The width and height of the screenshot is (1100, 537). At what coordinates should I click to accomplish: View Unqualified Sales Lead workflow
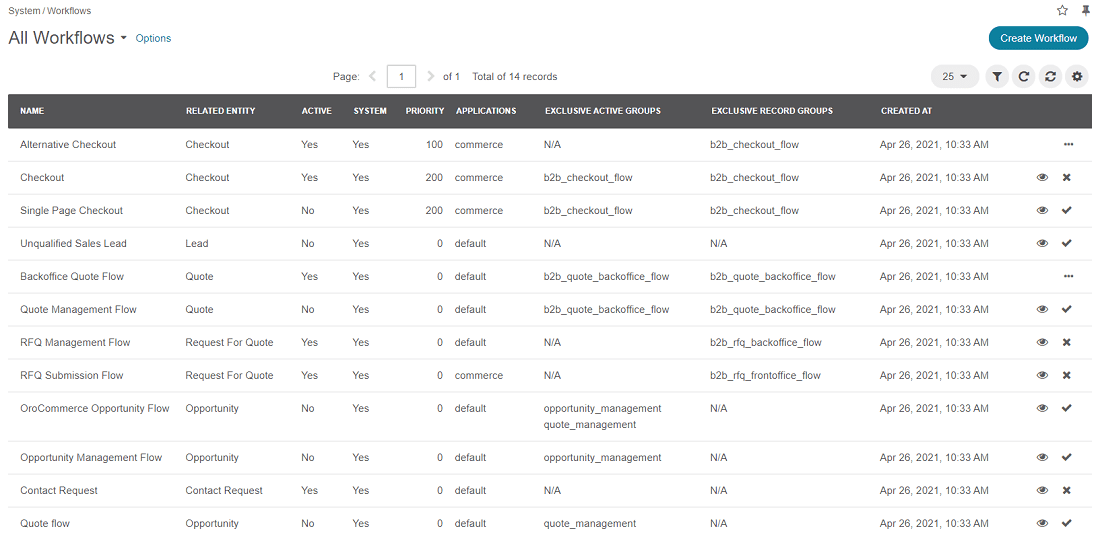[x=1042, y=244]
